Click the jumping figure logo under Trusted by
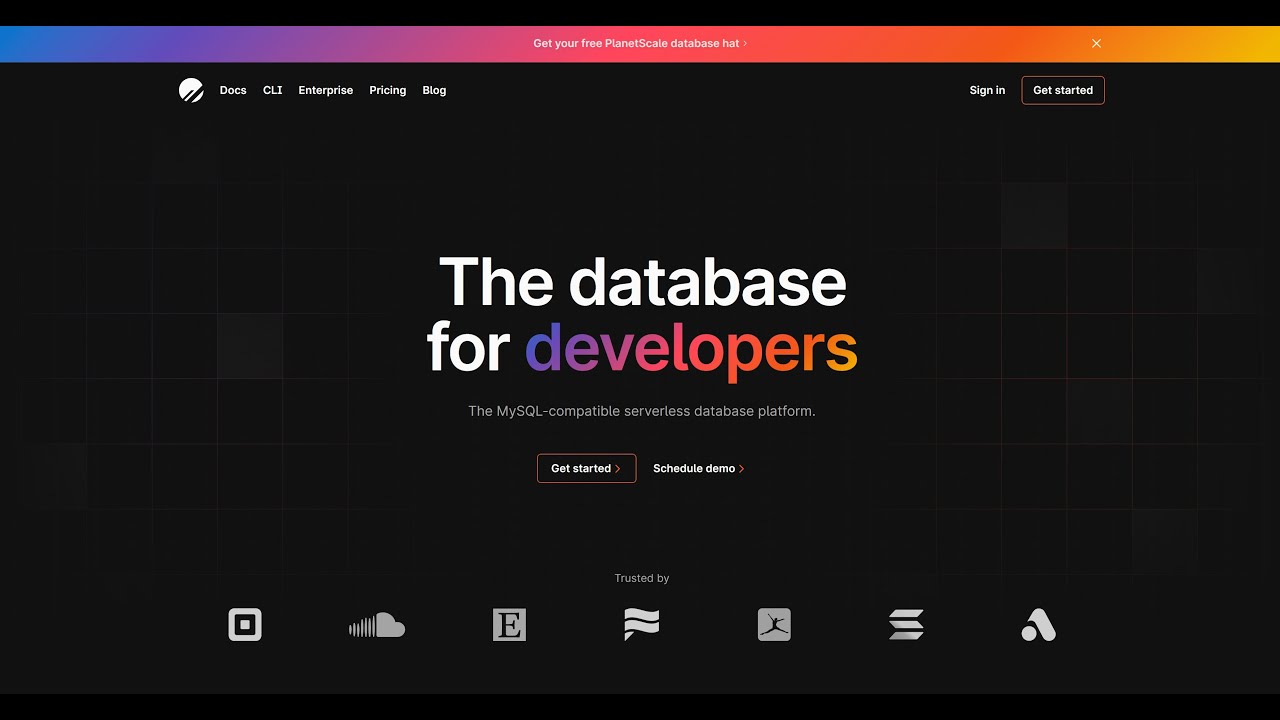The image size is (1280, 720). pos(774,625)
